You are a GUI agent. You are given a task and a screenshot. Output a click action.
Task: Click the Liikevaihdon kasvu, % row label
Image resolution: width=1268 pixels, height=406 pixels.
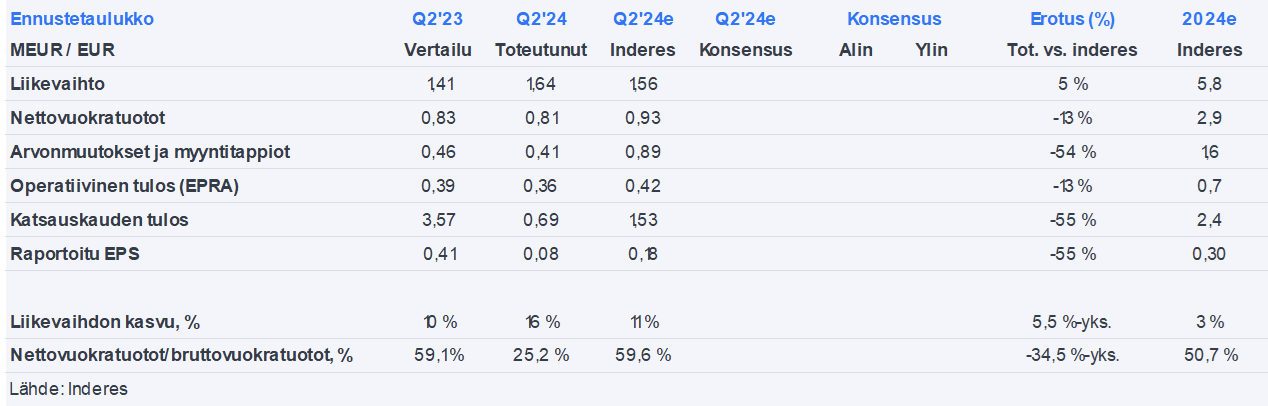pyautogui.click(x=105, y=322)
